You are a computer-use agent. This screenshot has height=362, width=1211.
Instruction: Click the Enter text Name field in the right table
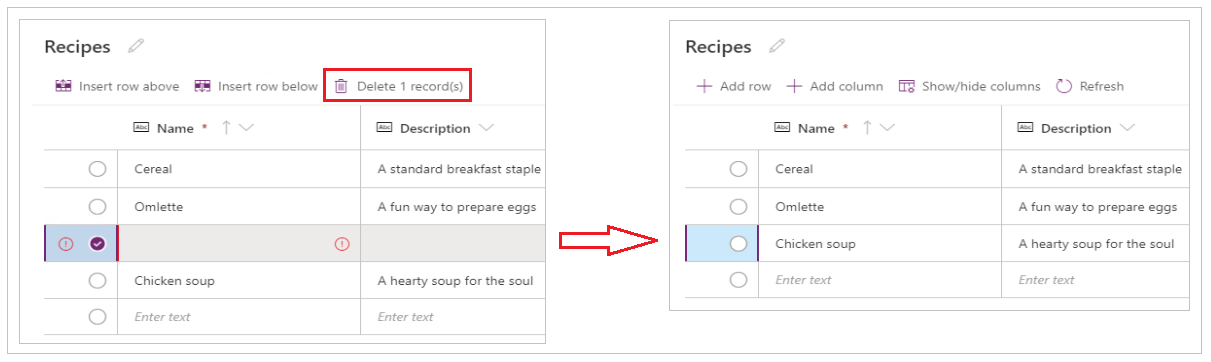pos(880,280)
